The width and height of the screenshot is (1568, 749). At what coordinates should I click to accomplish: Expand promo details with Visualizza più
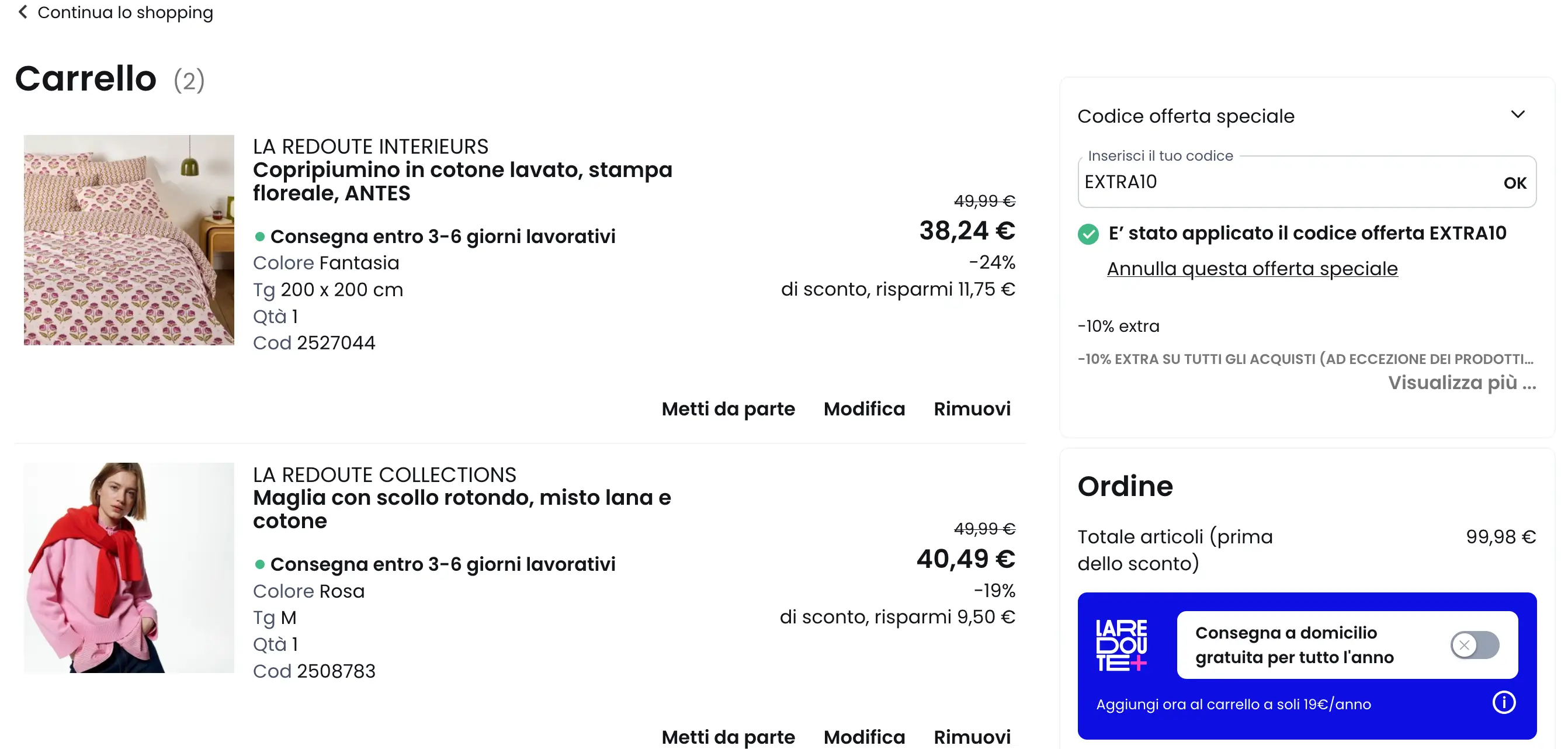pyautogui.click(x=1462, y=383)
